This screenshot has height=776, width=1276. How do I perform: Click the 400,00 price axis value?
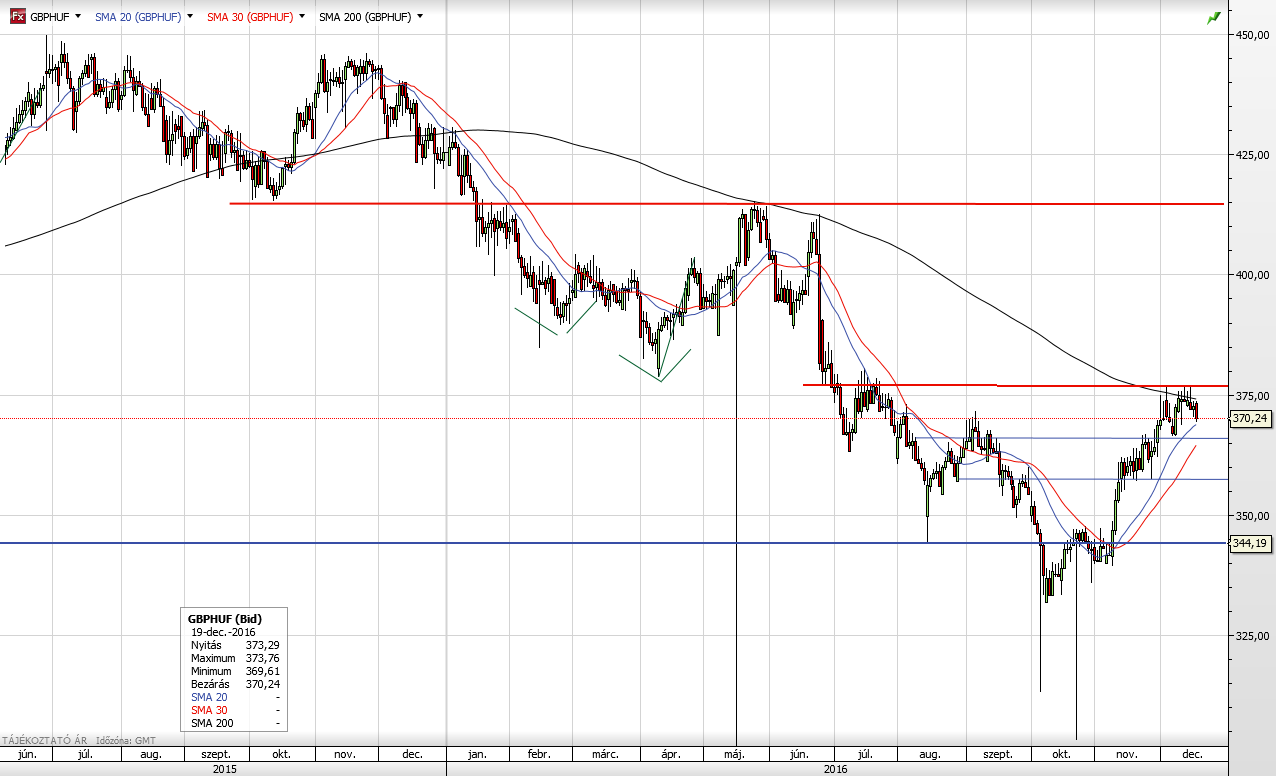(1254, 275)
